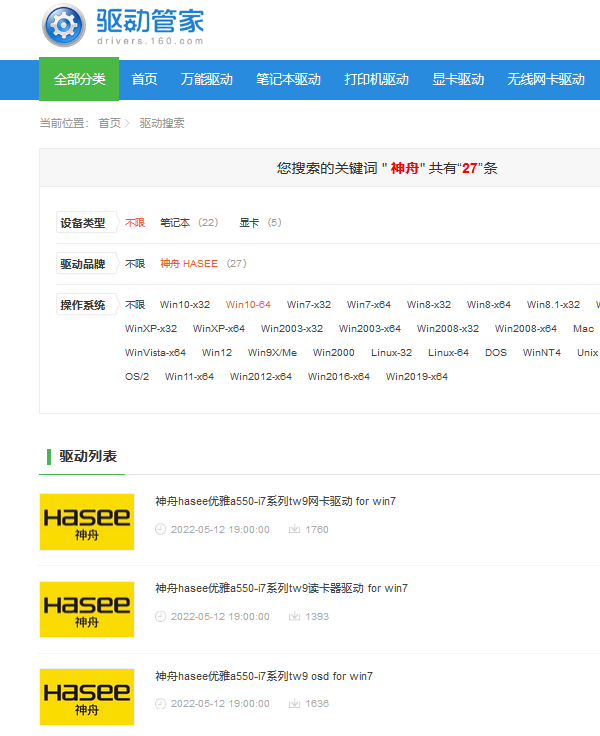Image resolution: width=600 pixels, height=736 pixels.
Task: Filter by Win2008-x32 operating system
Action: 448,329
